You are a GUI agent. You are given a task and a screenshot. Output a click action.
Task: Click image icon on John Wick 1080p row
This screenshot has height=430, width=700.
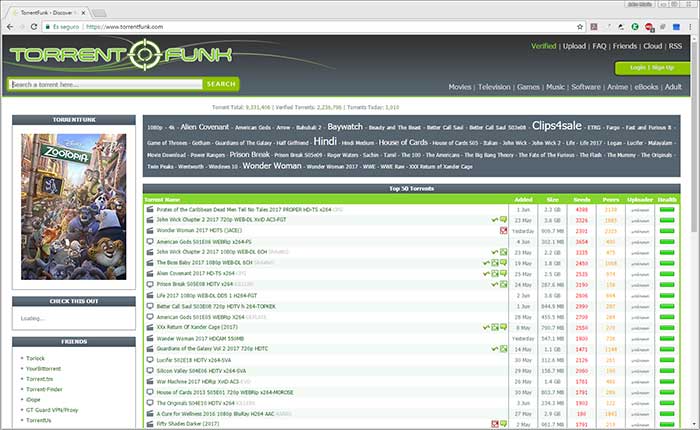503,252
